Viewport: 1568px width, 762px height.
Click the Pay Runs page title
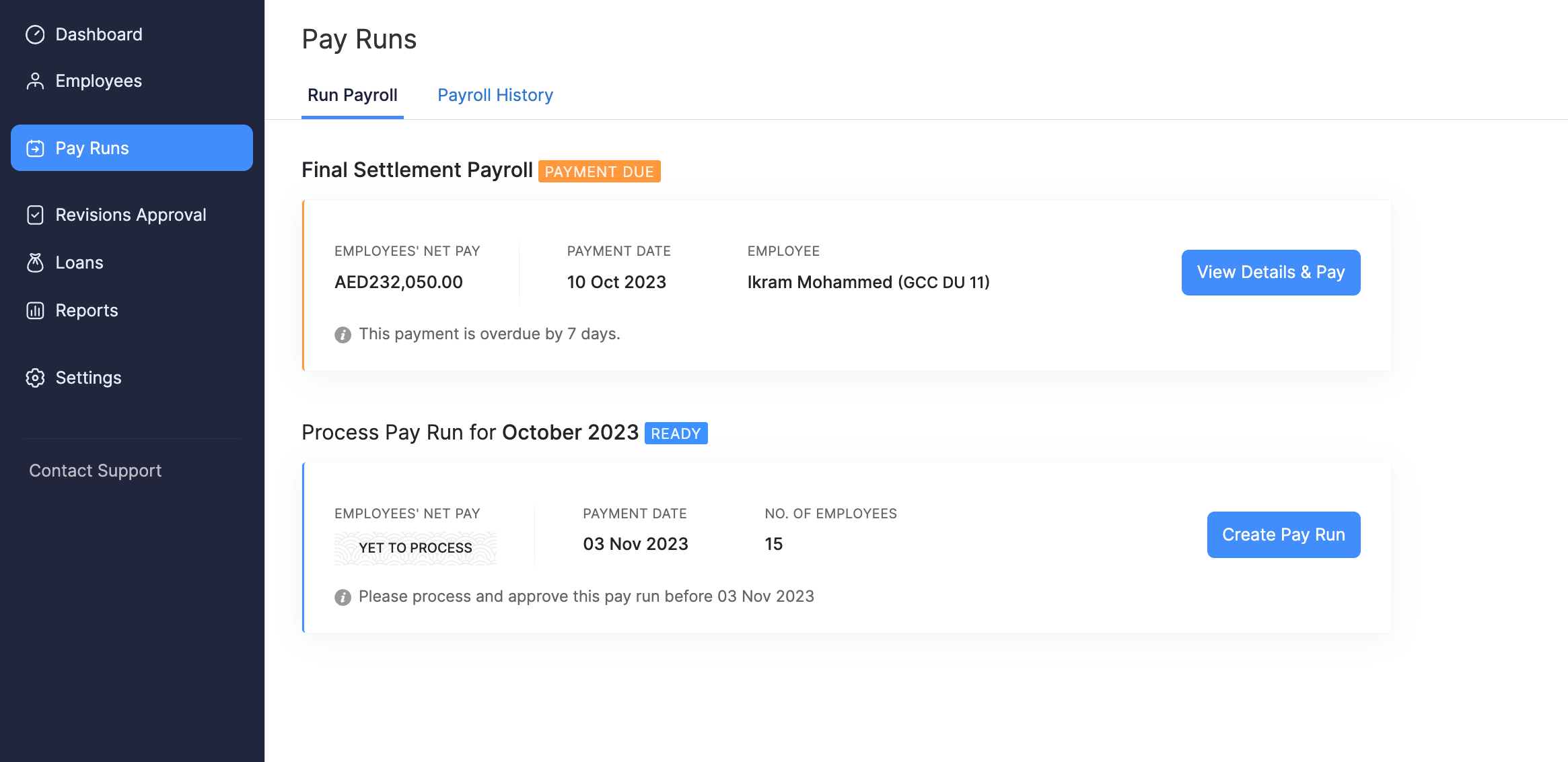point(359,39)
